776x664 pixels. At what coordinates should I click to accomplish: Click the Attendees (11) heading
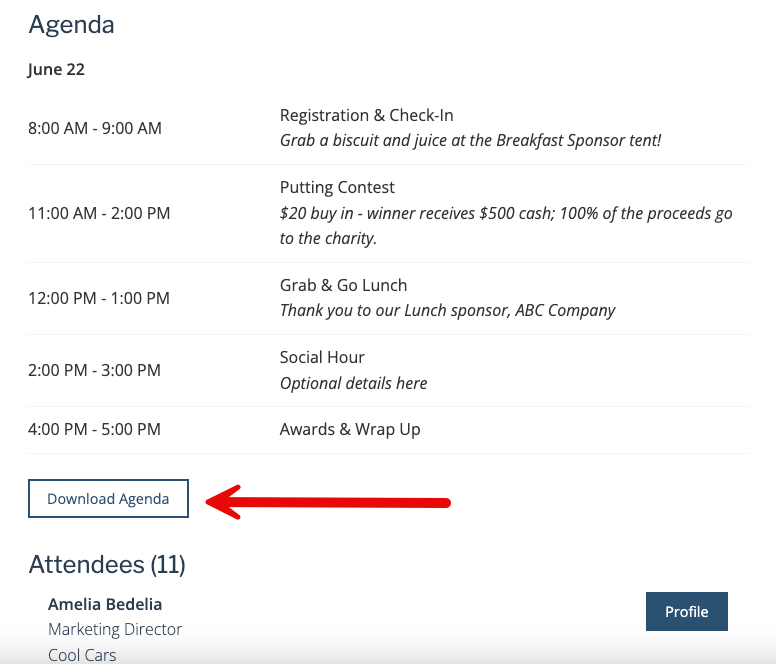click(x=107, y=565)
